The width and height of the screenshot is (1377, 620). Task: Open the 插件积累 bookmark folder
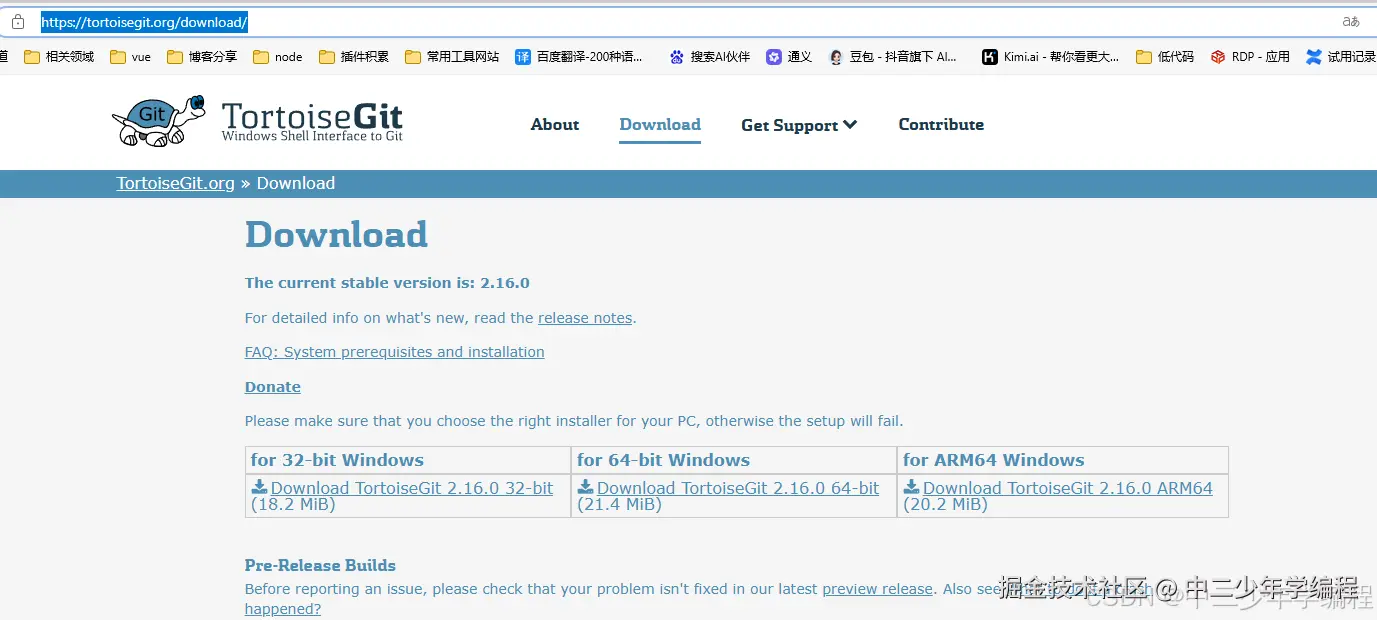click(x=354, y=57)
